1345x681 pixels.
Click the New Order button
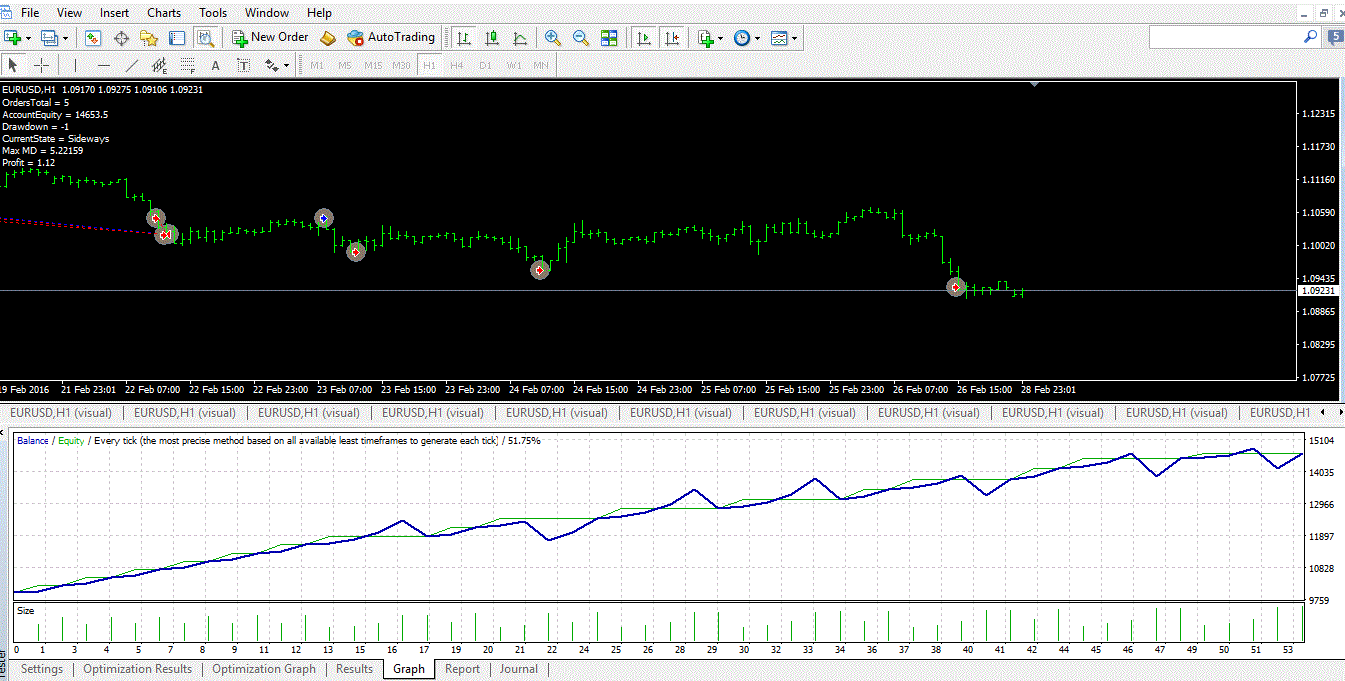[270, 38]
